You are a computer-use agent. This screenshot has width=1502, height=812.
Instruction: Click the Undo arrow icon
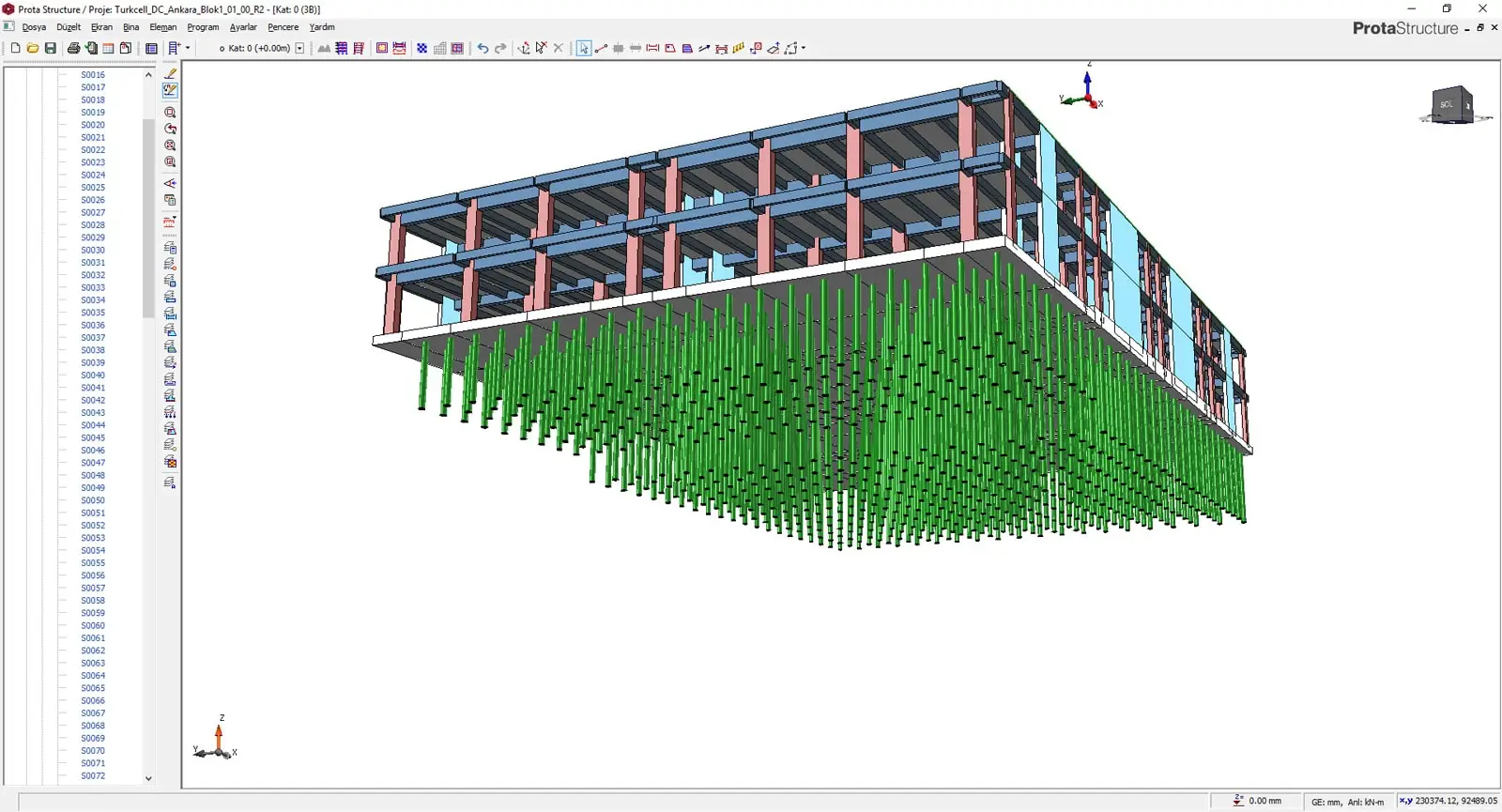(x=483, y=48)
